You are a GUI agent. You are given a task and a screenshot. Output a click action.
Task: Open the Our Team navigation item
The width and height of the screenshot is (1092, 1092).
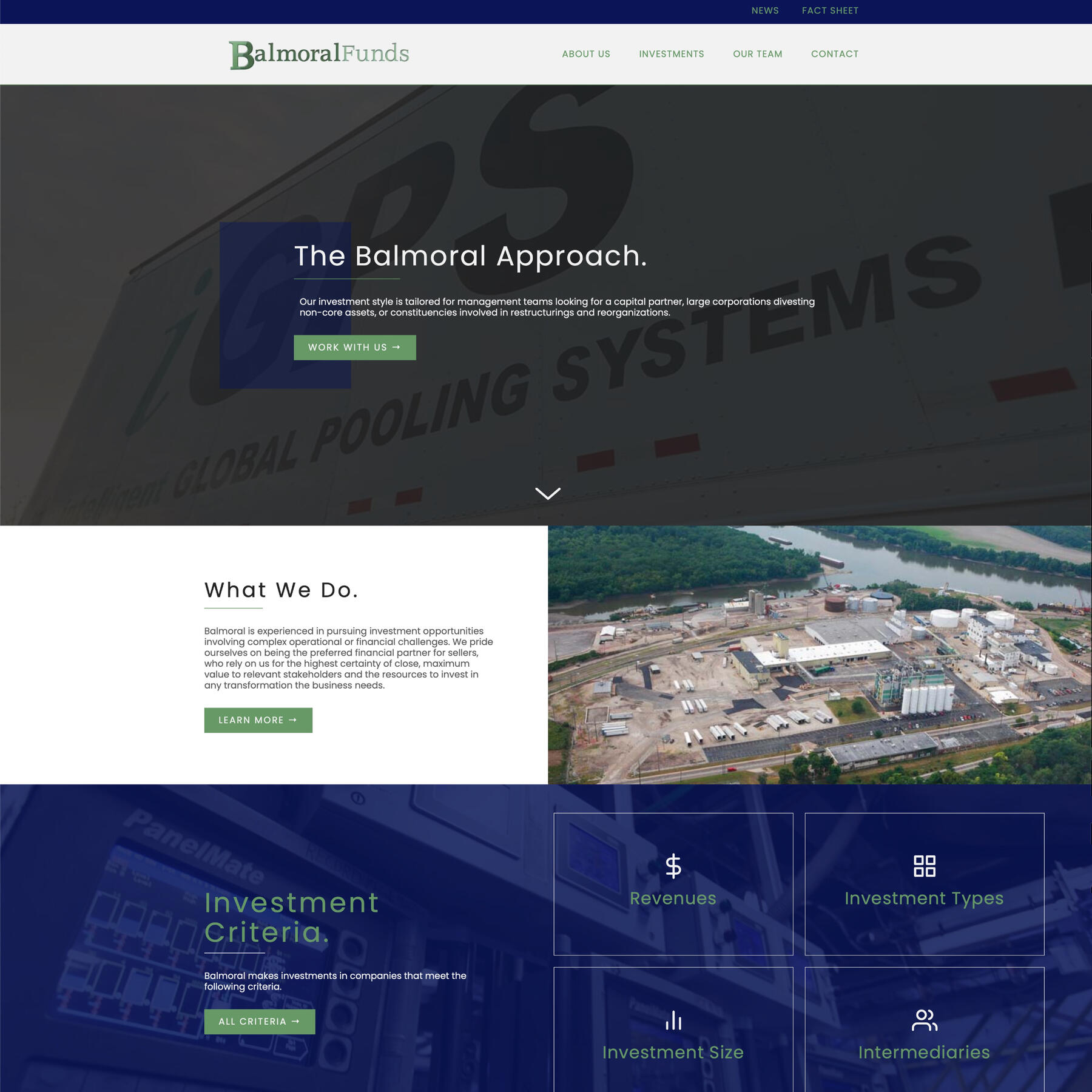(x=758, y=53)
